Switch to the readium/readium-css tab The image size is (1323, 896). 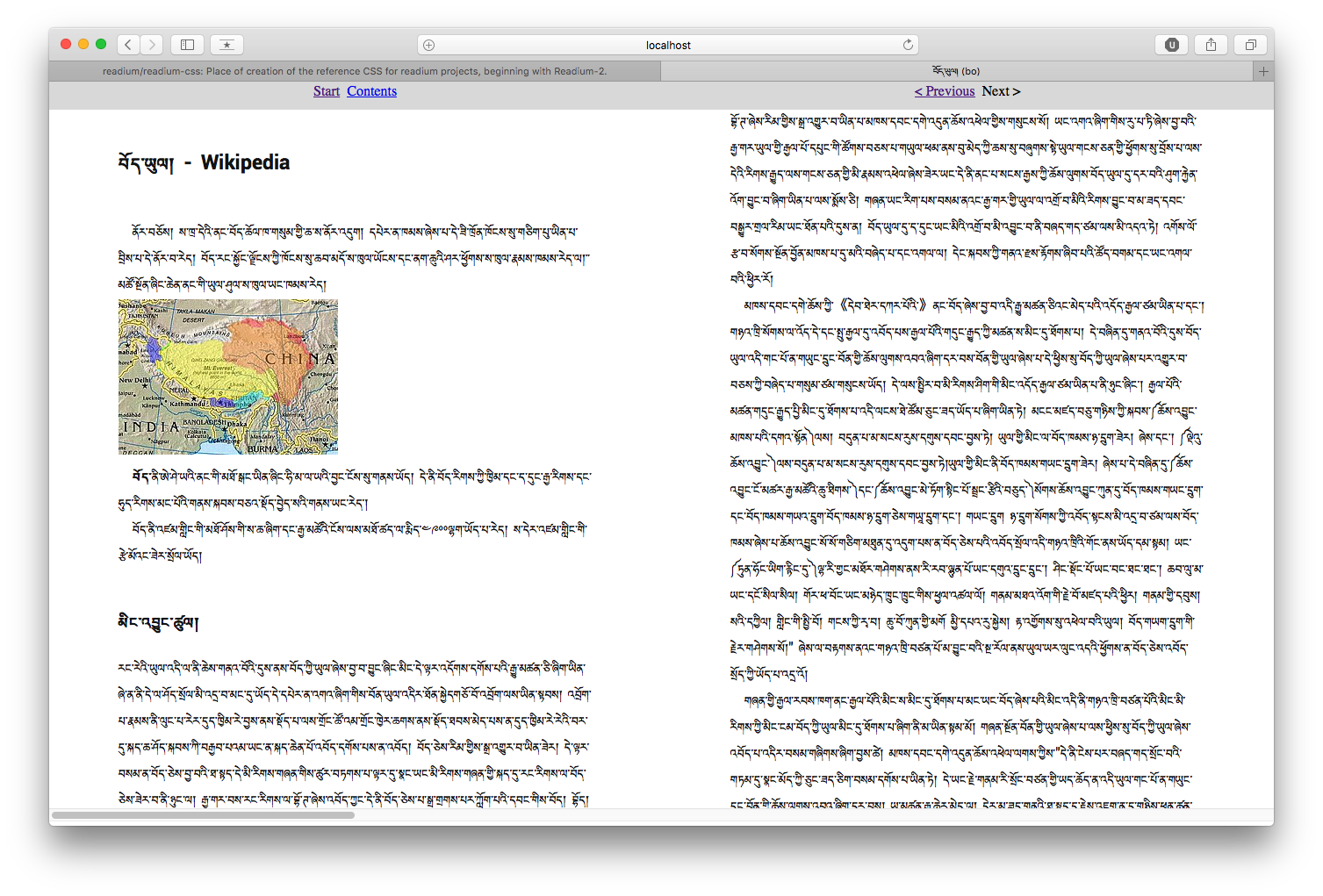point(355,71)
